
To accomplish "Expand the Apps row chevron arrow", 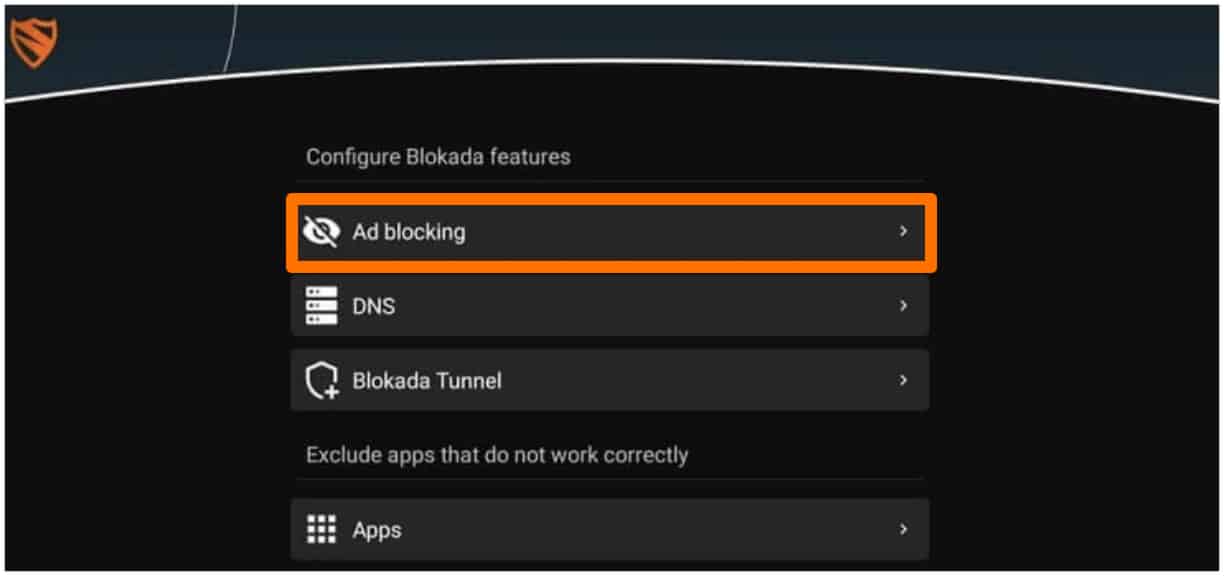I will (903, 529).
